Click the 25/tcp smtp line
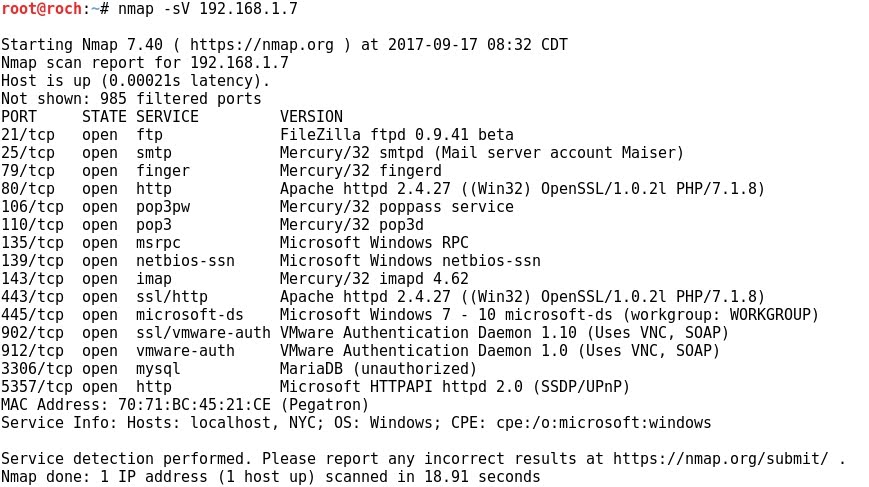Screen dimensions: 869x487 (342, 153)
